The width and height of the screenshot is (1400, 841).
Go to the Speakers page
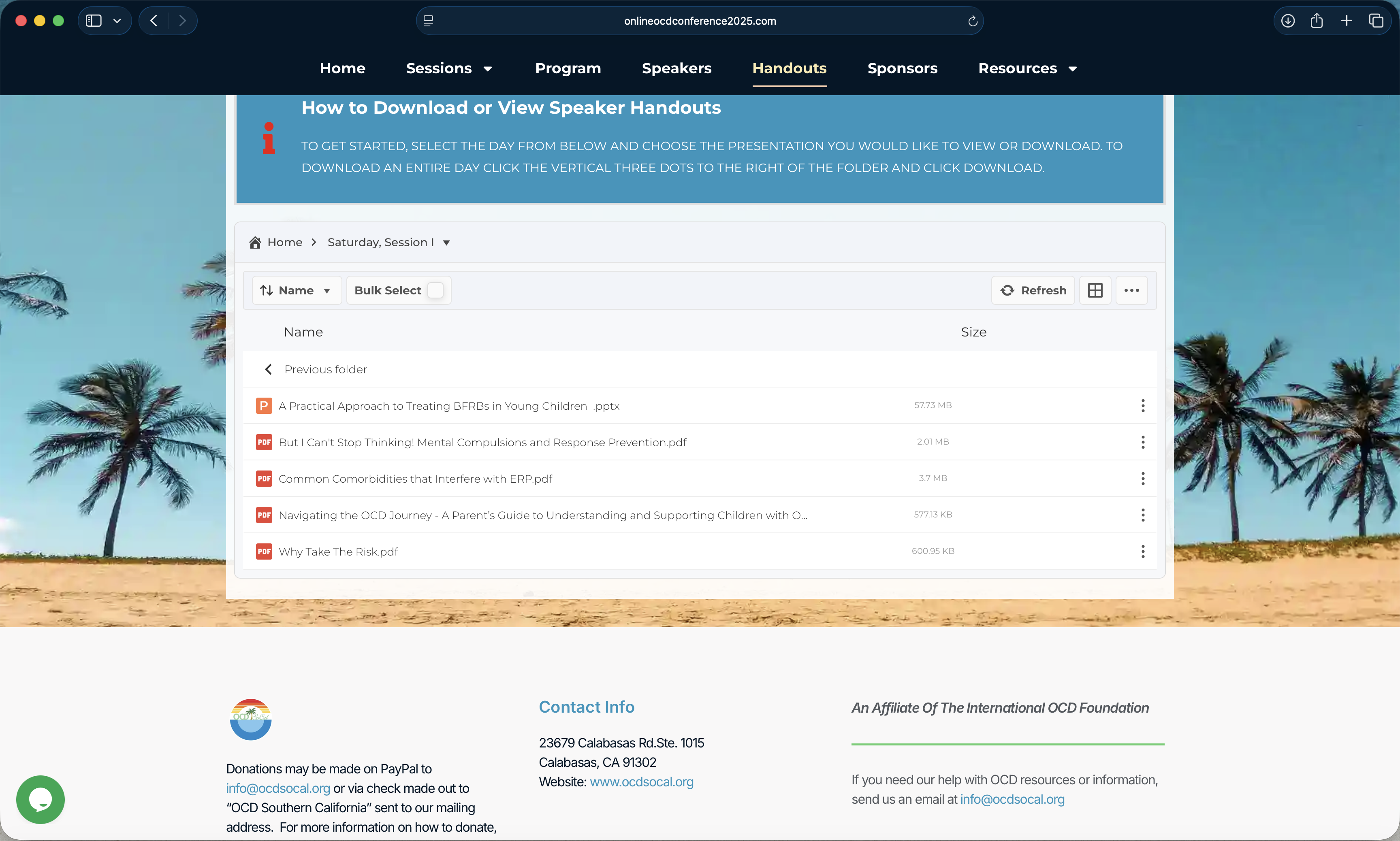[x=676, y=68]
